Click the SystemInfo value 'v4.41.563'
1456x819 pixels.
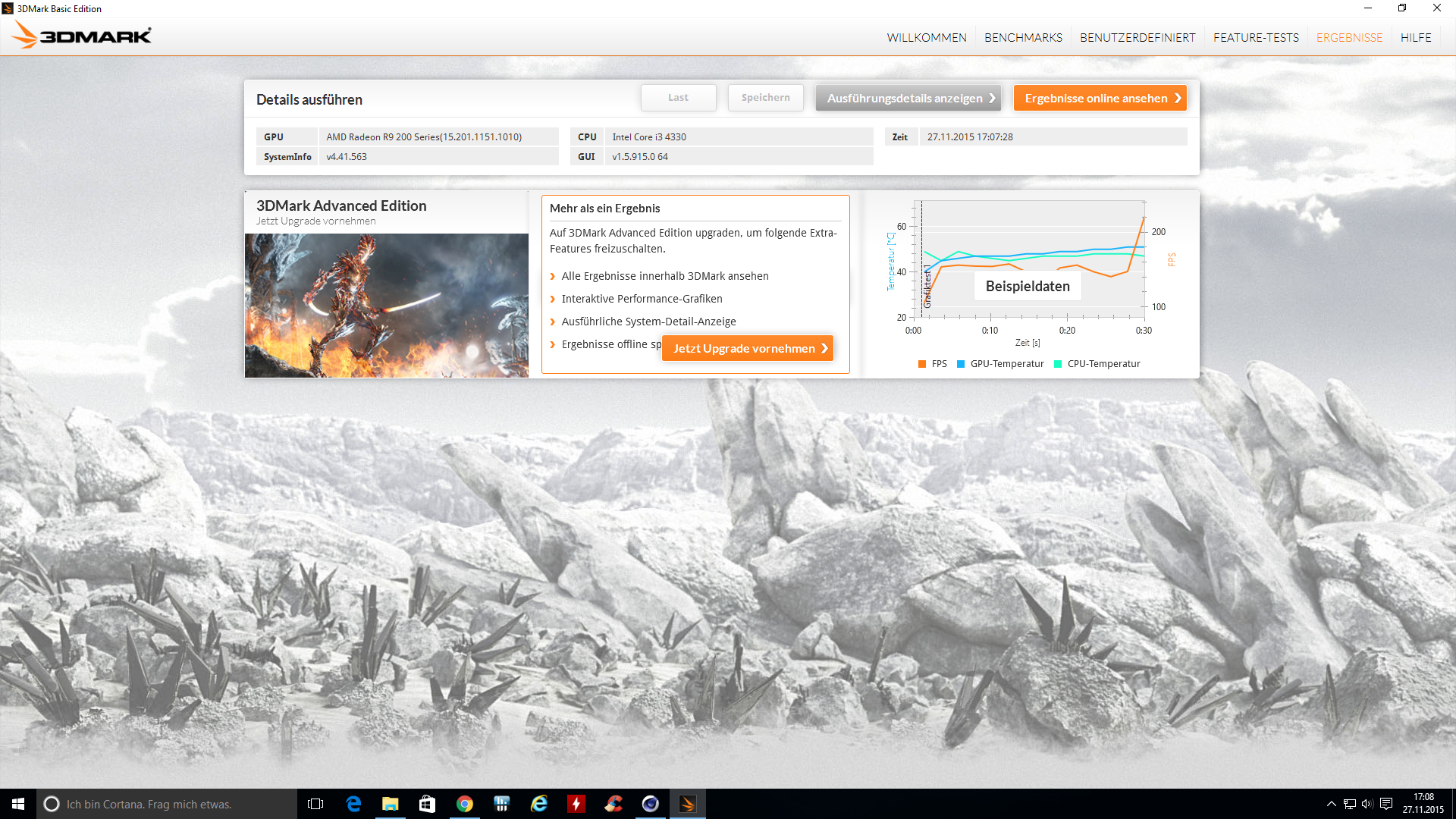point(347,157)
